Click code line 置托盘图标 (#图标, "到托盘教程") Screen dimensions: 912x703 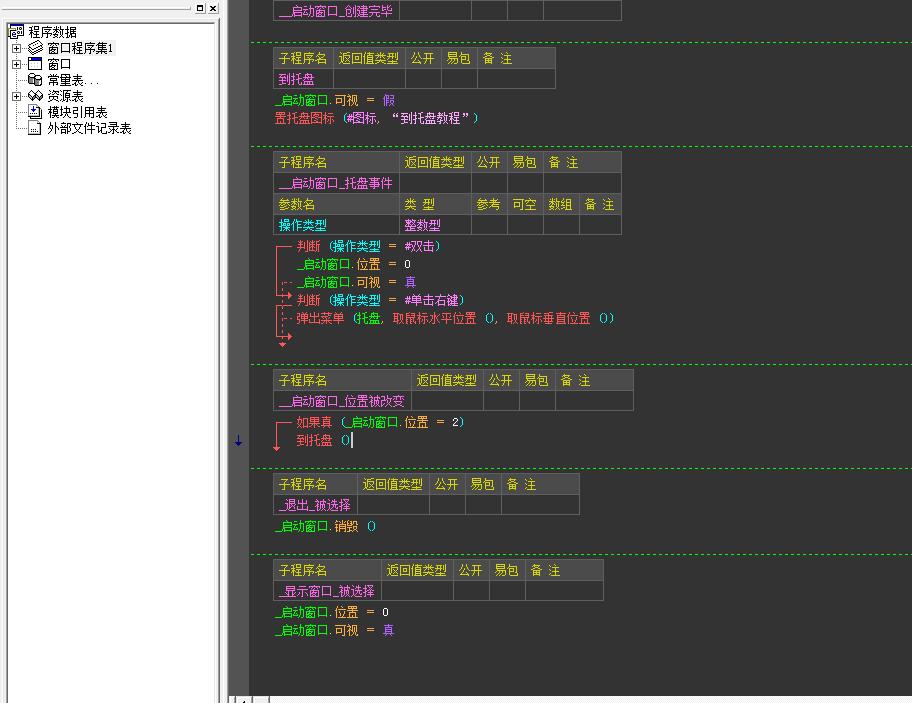376,118
